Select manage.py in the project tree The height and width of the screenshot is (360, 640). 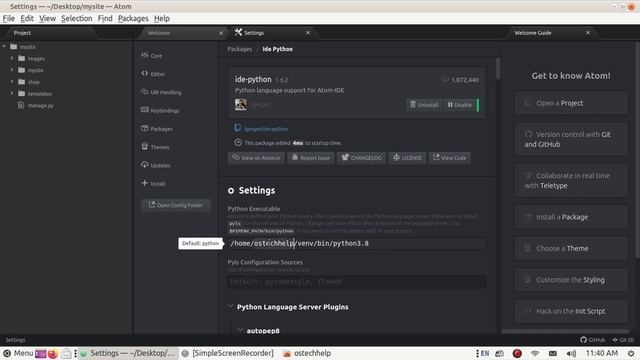pyautogui.click(x=40, y=105)
